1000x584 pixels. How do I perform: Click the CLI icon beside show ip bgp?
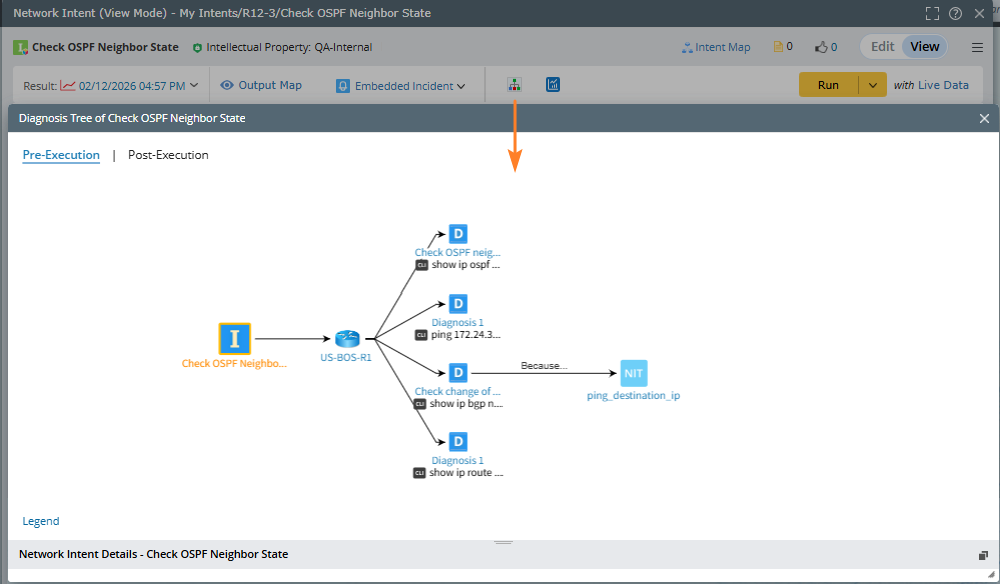pos(420,404)
